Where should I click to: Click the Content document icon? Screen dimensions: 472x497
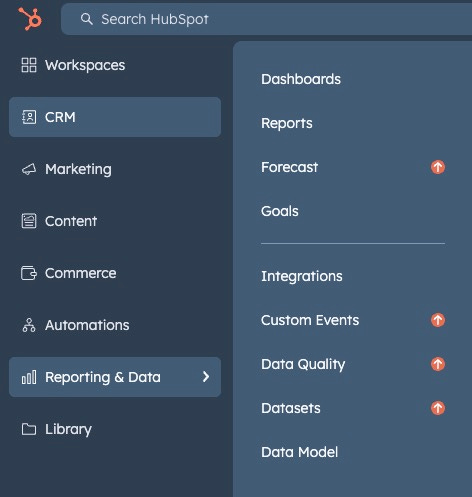(29, 221)
